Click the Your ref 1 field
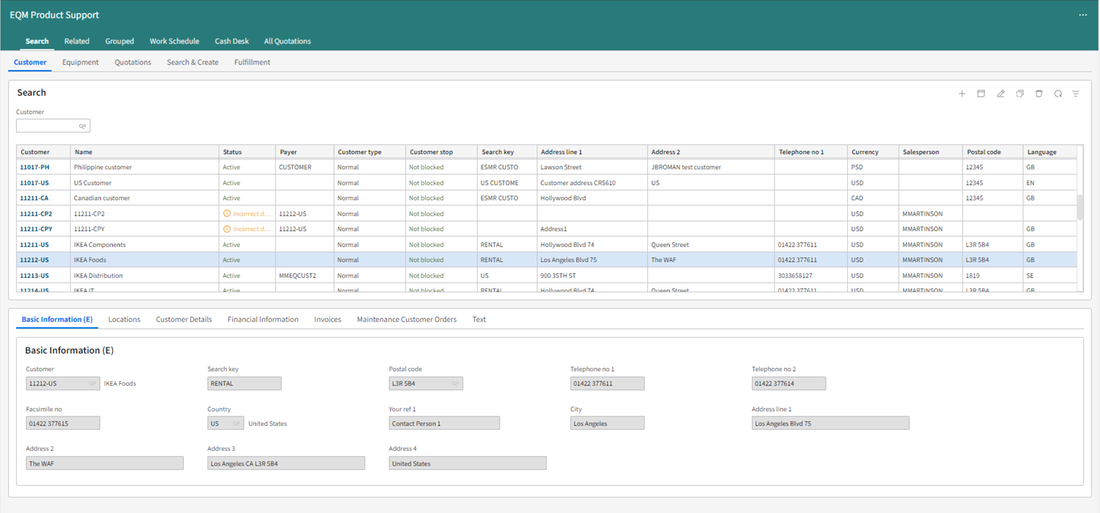 (444, 423)
